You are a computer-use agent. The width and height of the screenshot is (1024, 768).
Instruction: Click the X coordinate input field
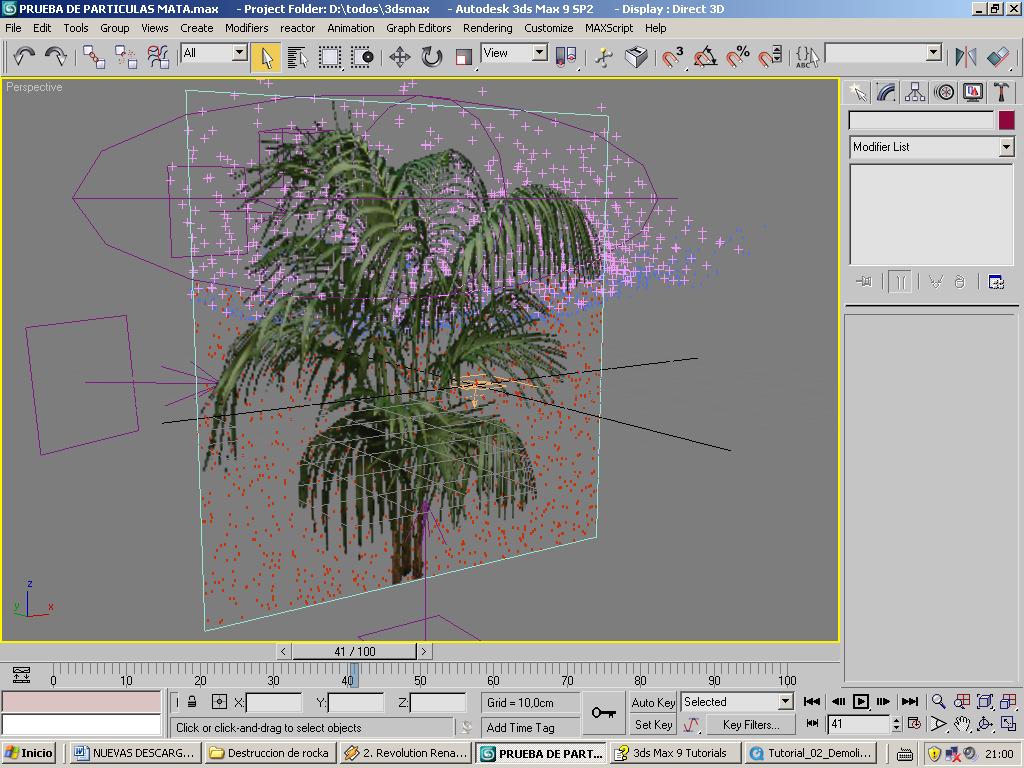point(274,703)
